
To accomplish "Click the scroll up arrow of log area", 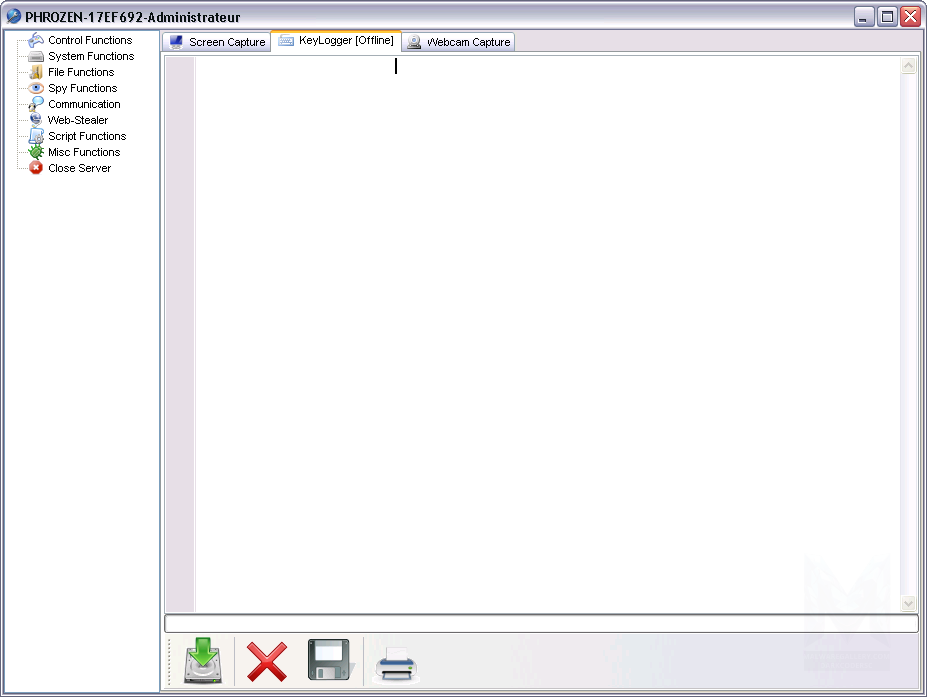I will (x=908, y=66).
